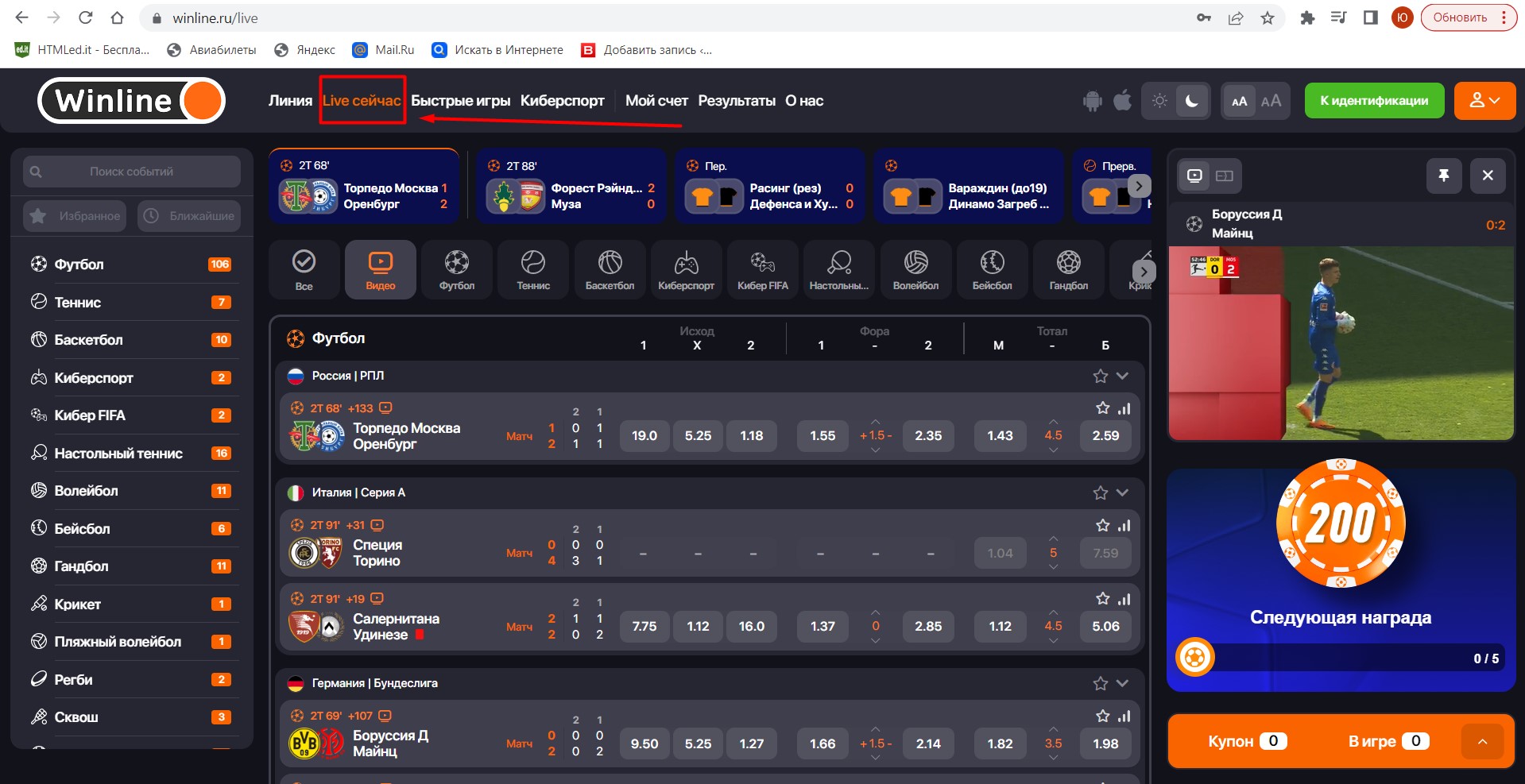
Task: Add Россия РПЛ league to favorites
Action: (x=1100, y=376)
